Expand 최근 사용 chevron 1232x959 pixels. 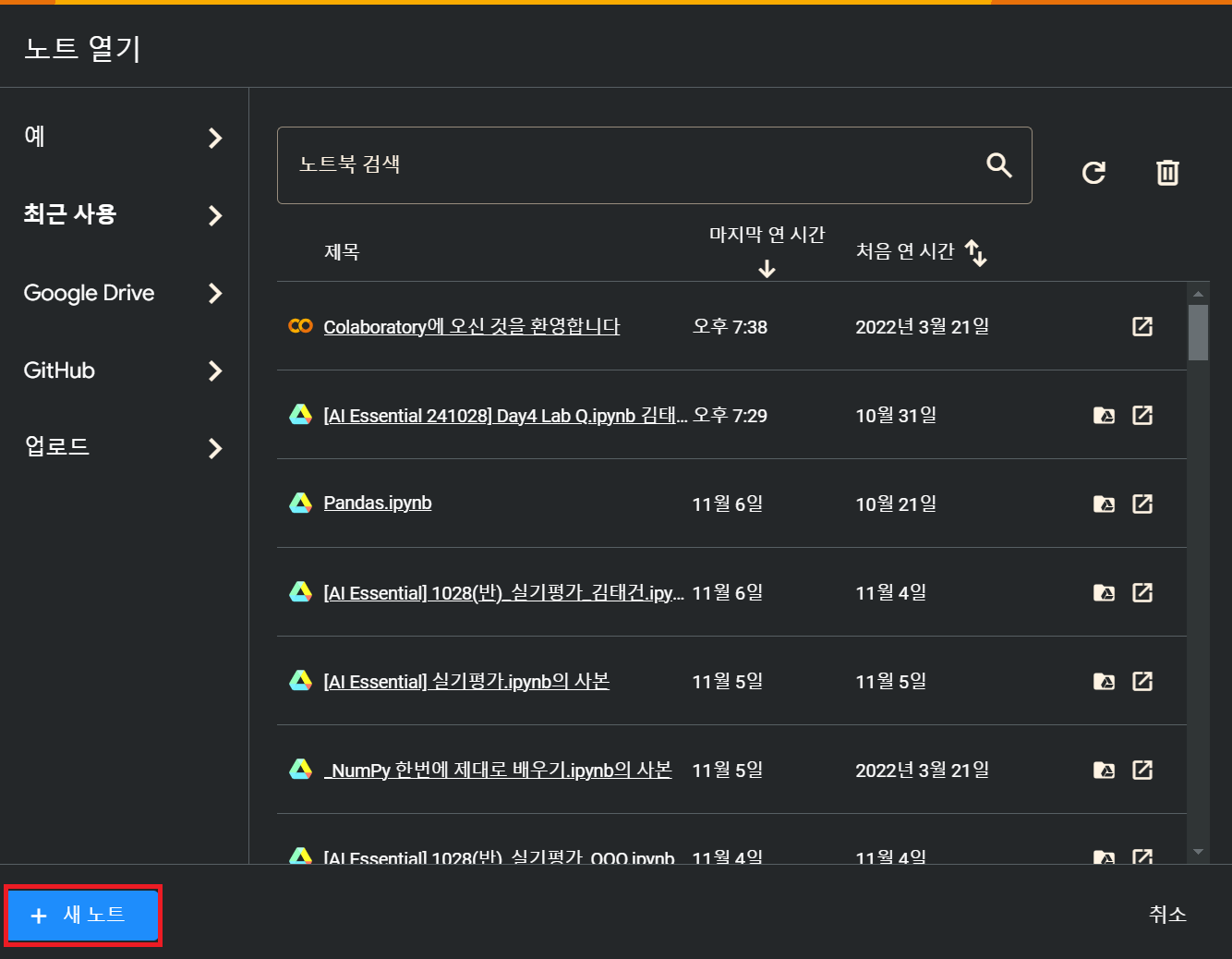point(215,215)
